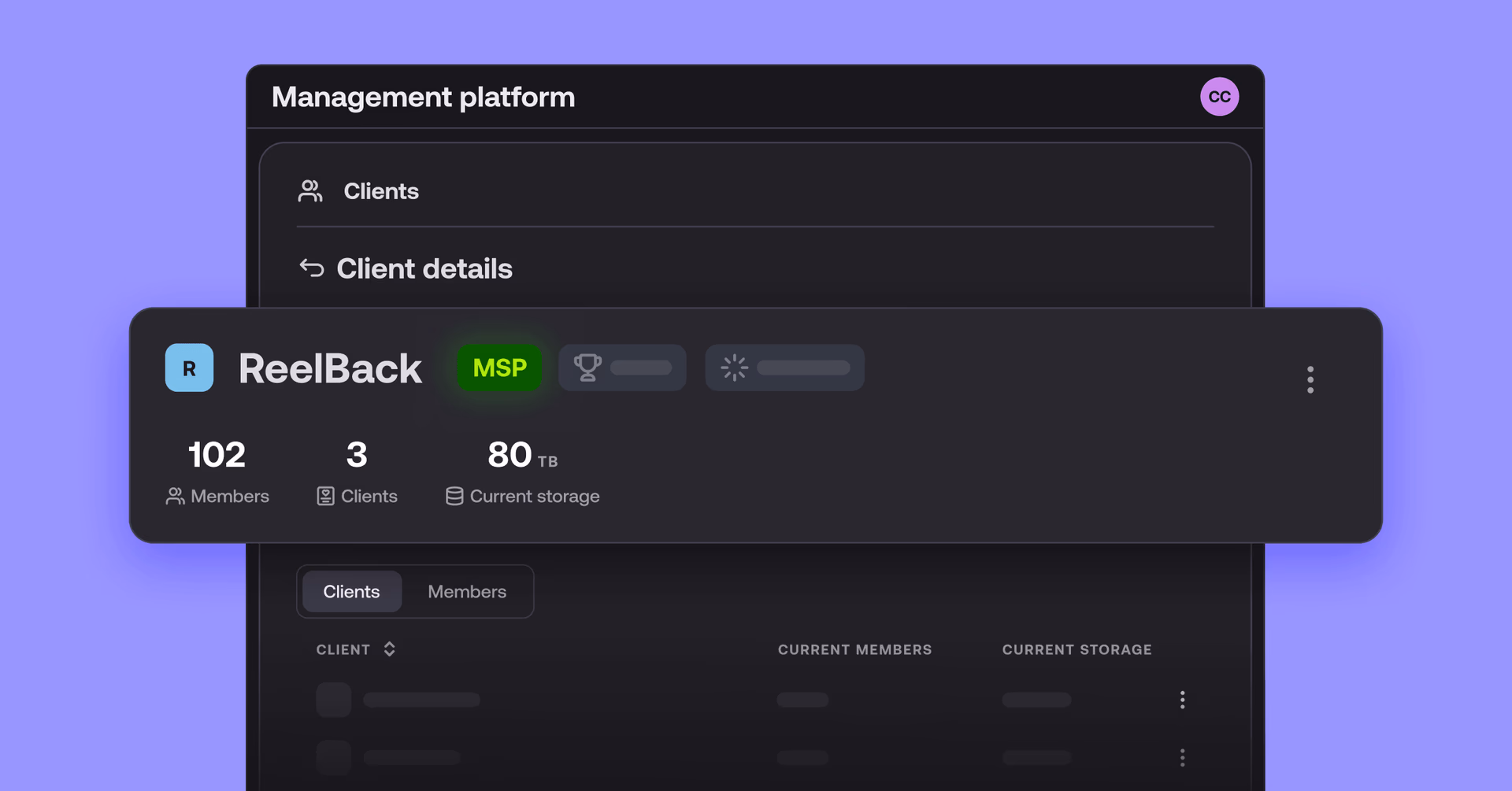Viewport: 1512px width, 791px height.
Task: Click the ReelBack R logo tile
Action: [x=189, y=368]
